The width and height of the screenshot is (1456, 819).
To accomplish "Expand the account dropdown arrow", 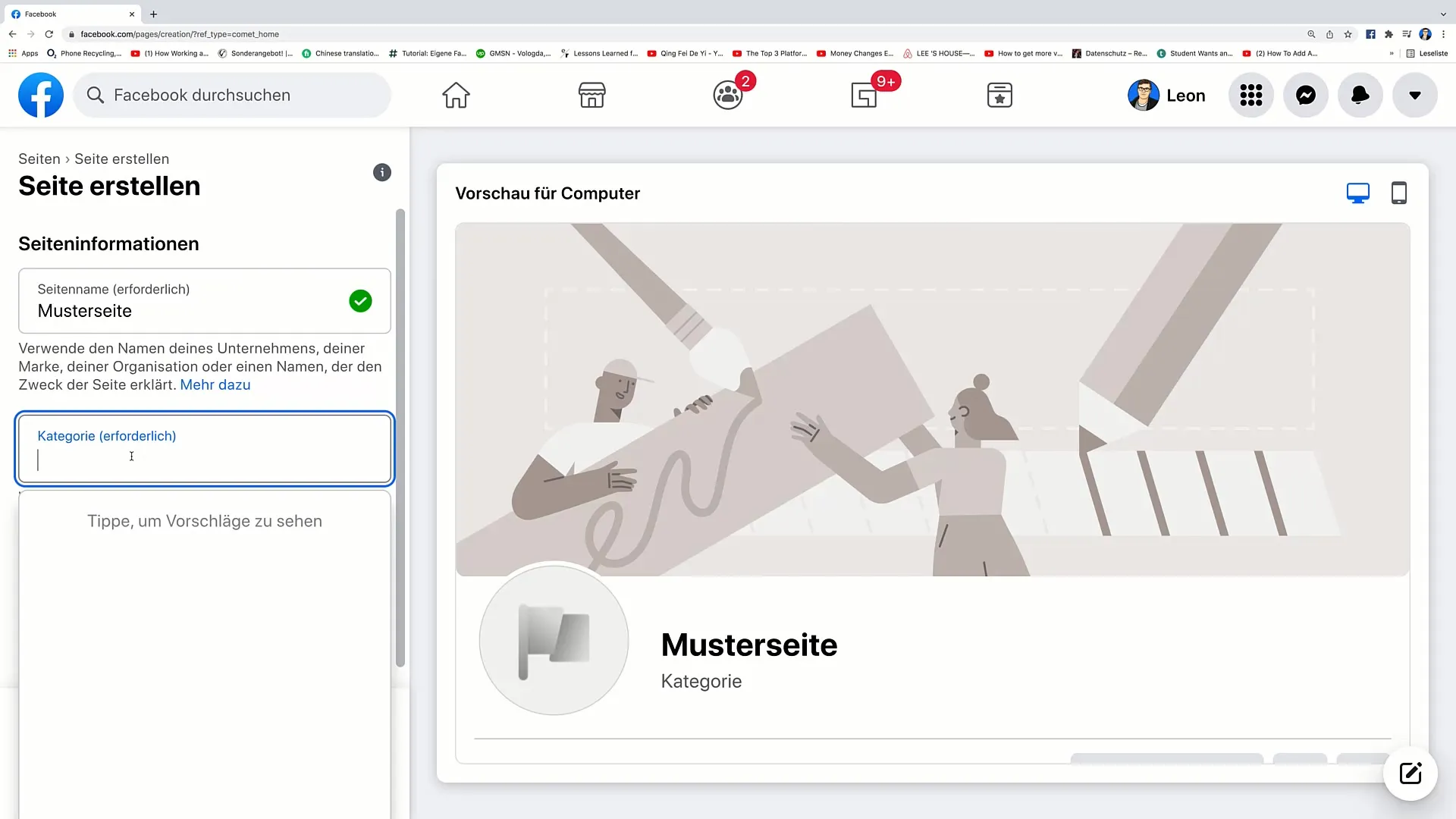I will [1414, 96].
